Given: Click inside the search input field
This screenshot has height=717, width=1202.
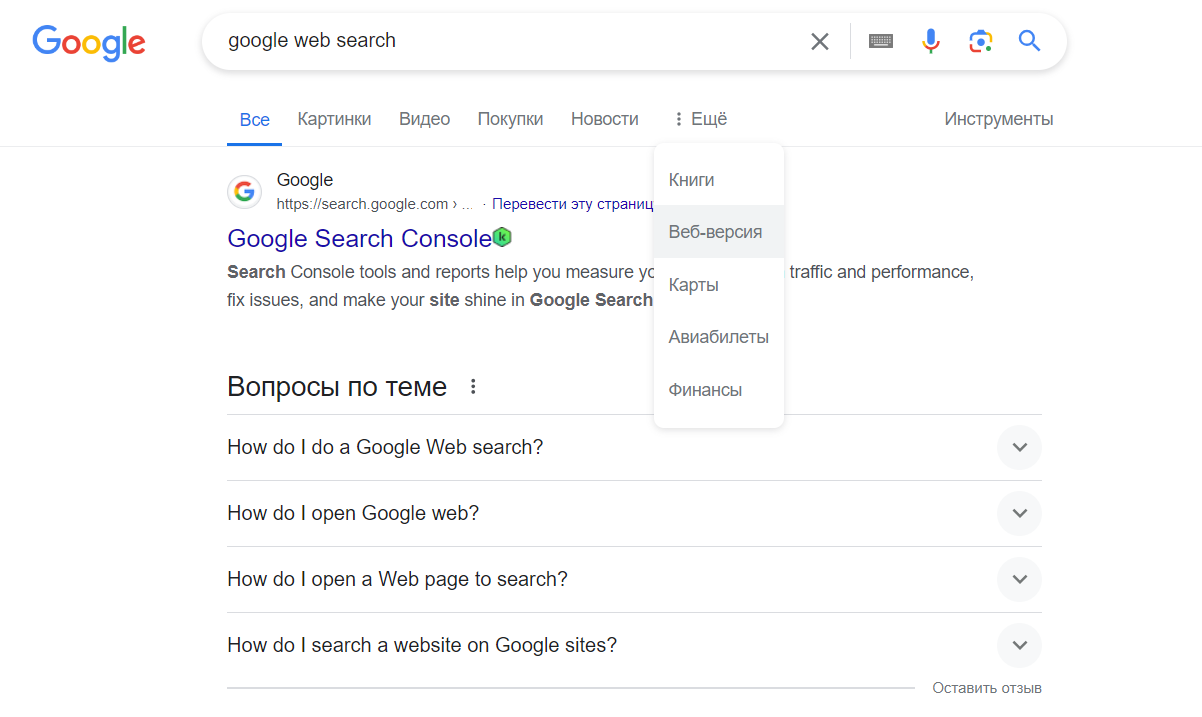Looking at the screenshot, I should click(x=500, y=41).
